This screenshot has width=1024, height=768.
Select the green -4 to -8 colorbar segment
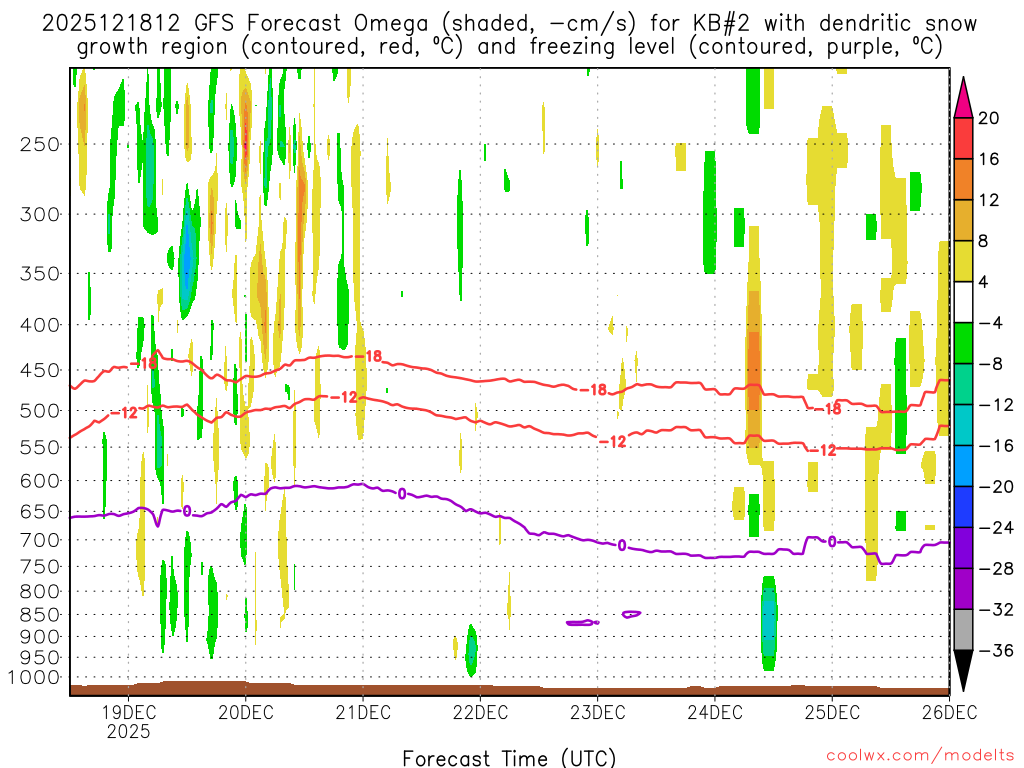pyautogui.click(x=963, y=344)
